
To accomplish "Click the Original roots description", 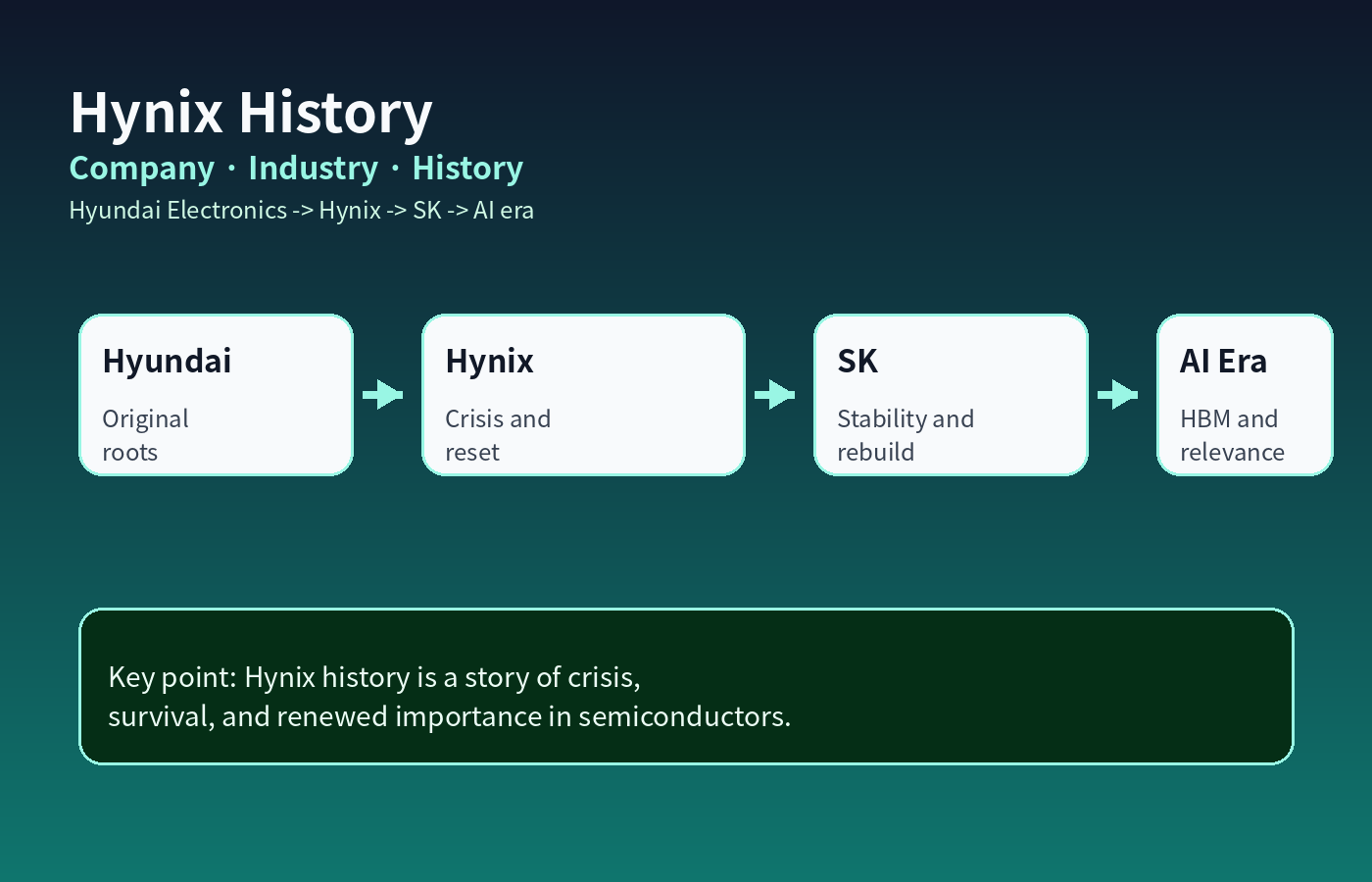I will (145, 435).
